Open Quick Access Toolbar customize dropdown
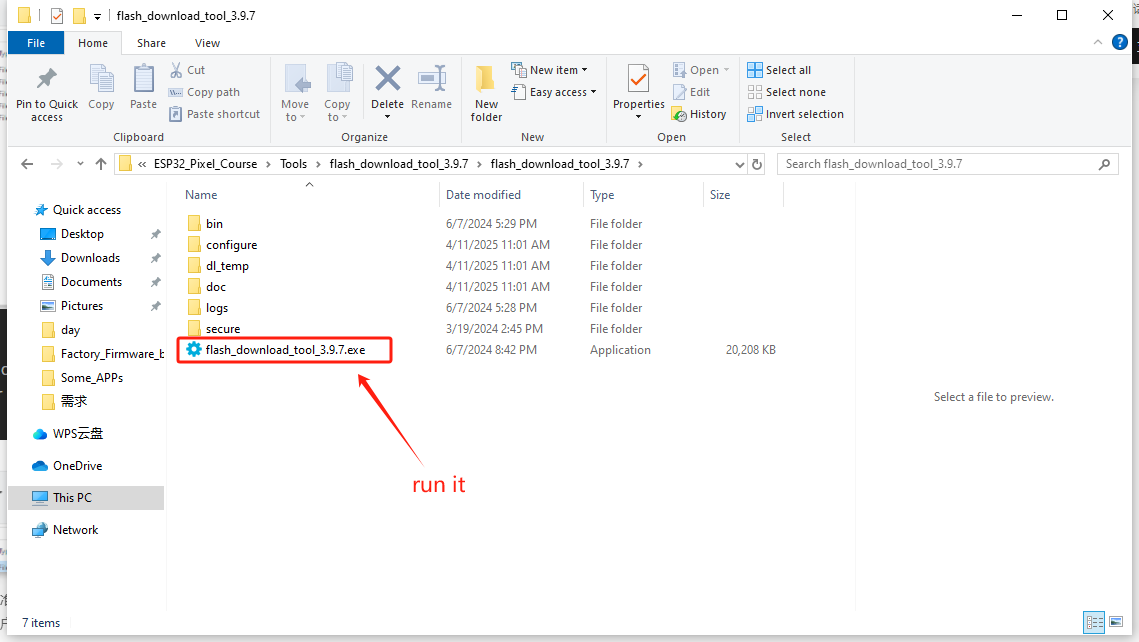Image resolution: width=1139 pixels, height=642 pixels. click(97, 16)
